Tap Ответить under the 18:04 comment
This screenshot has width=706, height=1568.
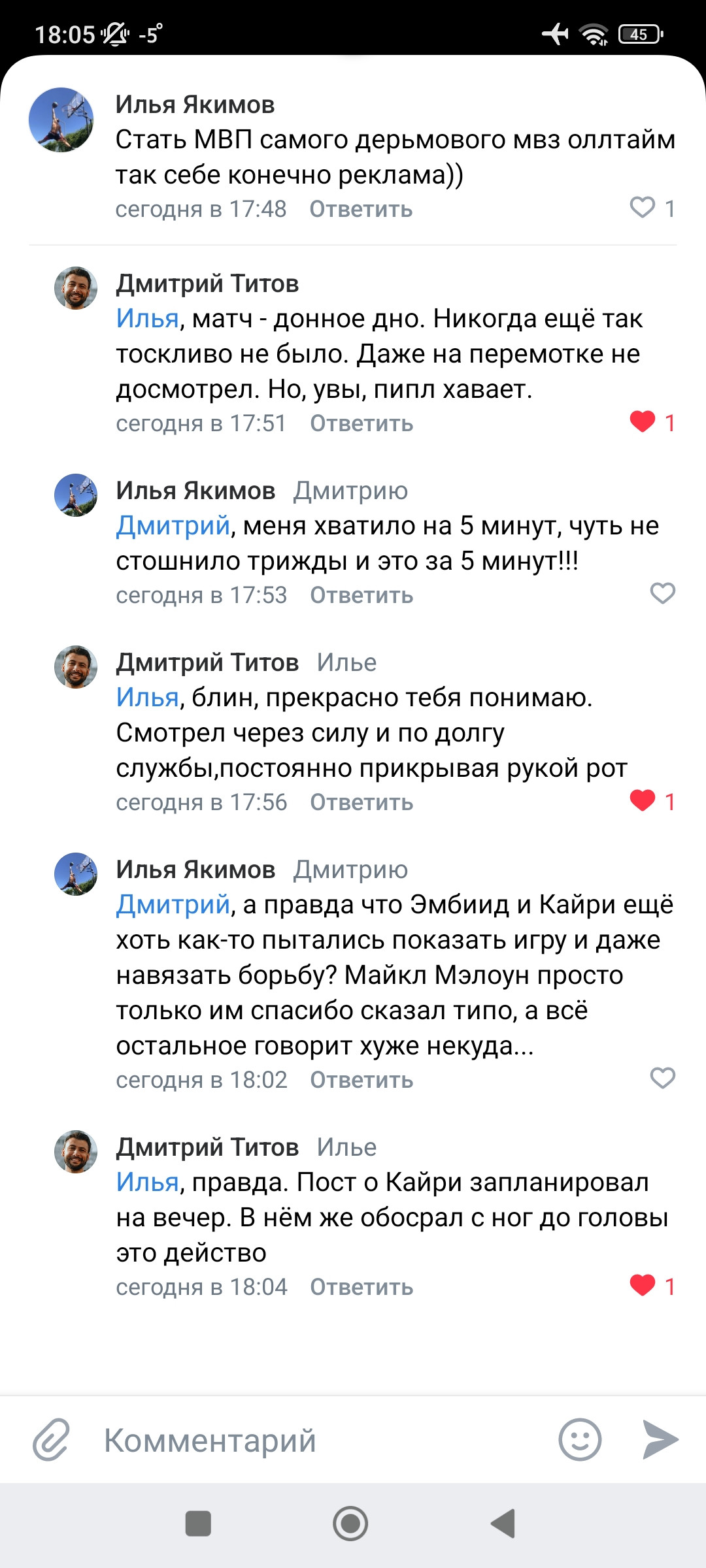(361, 1287)
